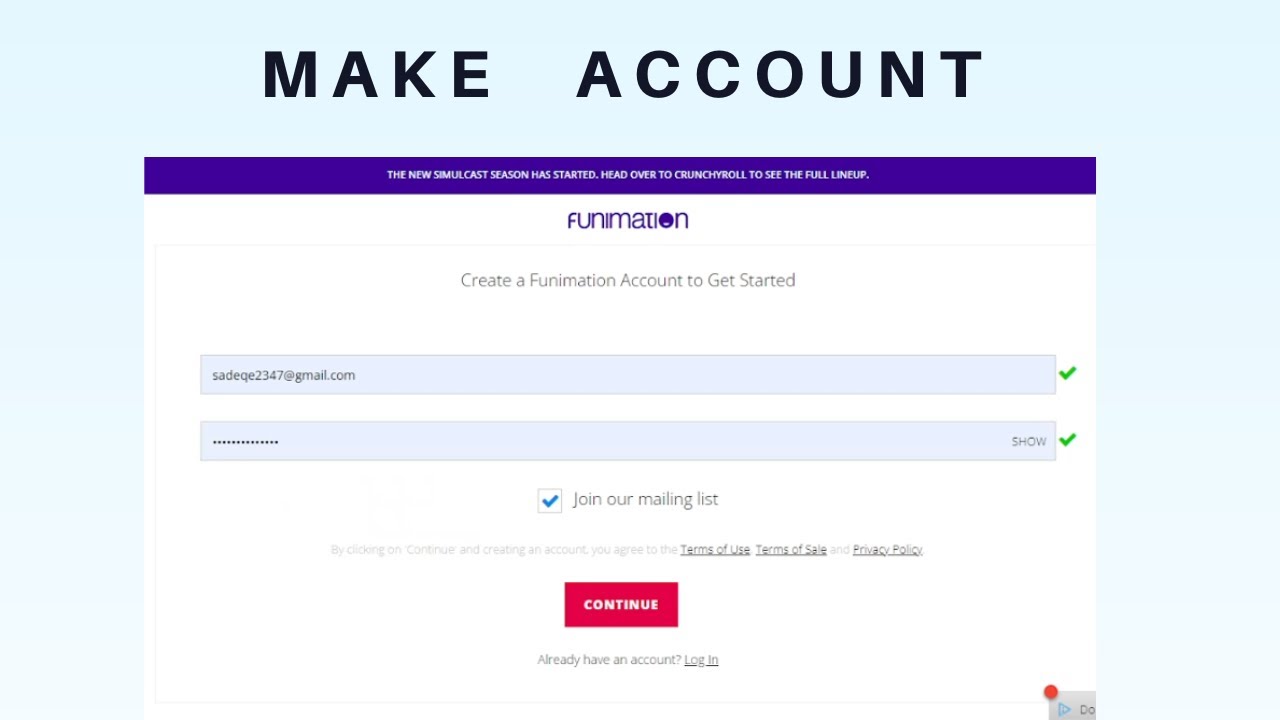Click the green checkmark beside the email field

point(1067,373)
